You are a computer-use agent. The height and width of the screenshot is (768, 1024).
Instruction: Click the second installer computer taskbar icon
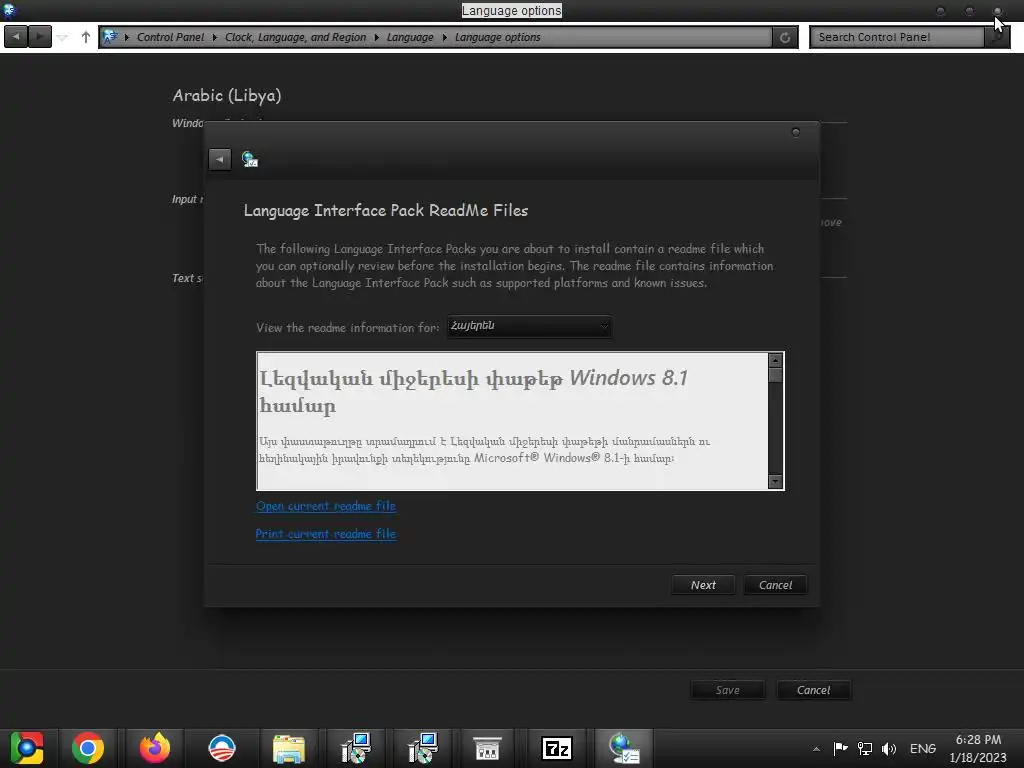coord(423,748)
